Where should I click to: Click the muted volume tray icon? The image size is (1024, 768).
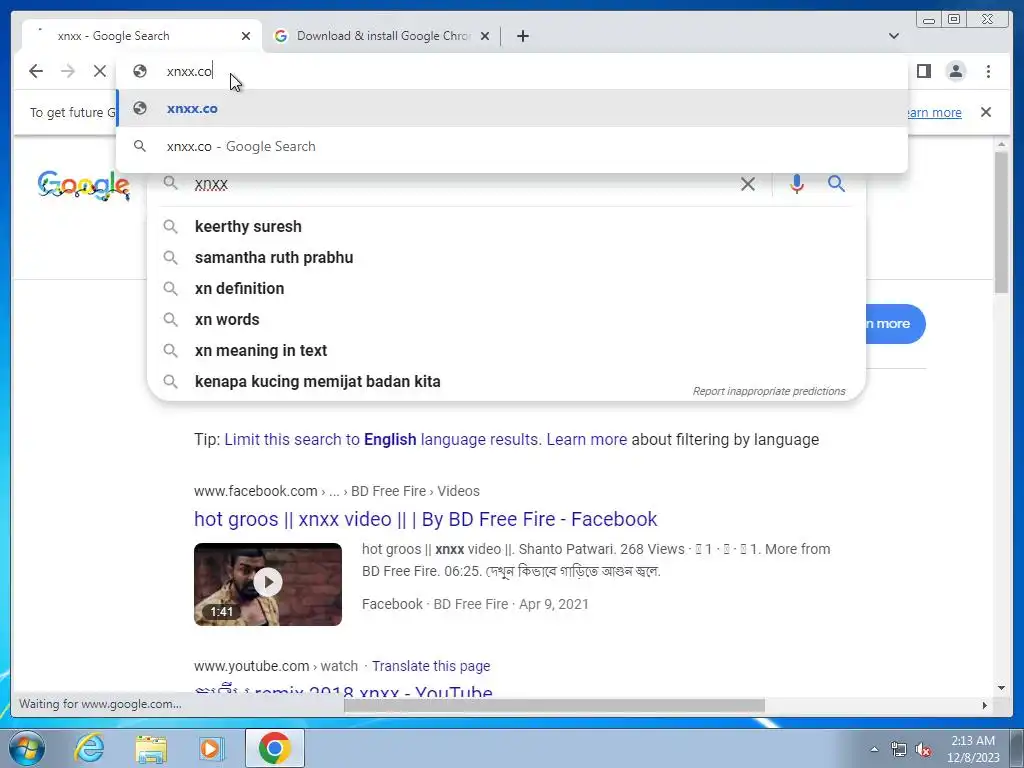tap(923, 749)
